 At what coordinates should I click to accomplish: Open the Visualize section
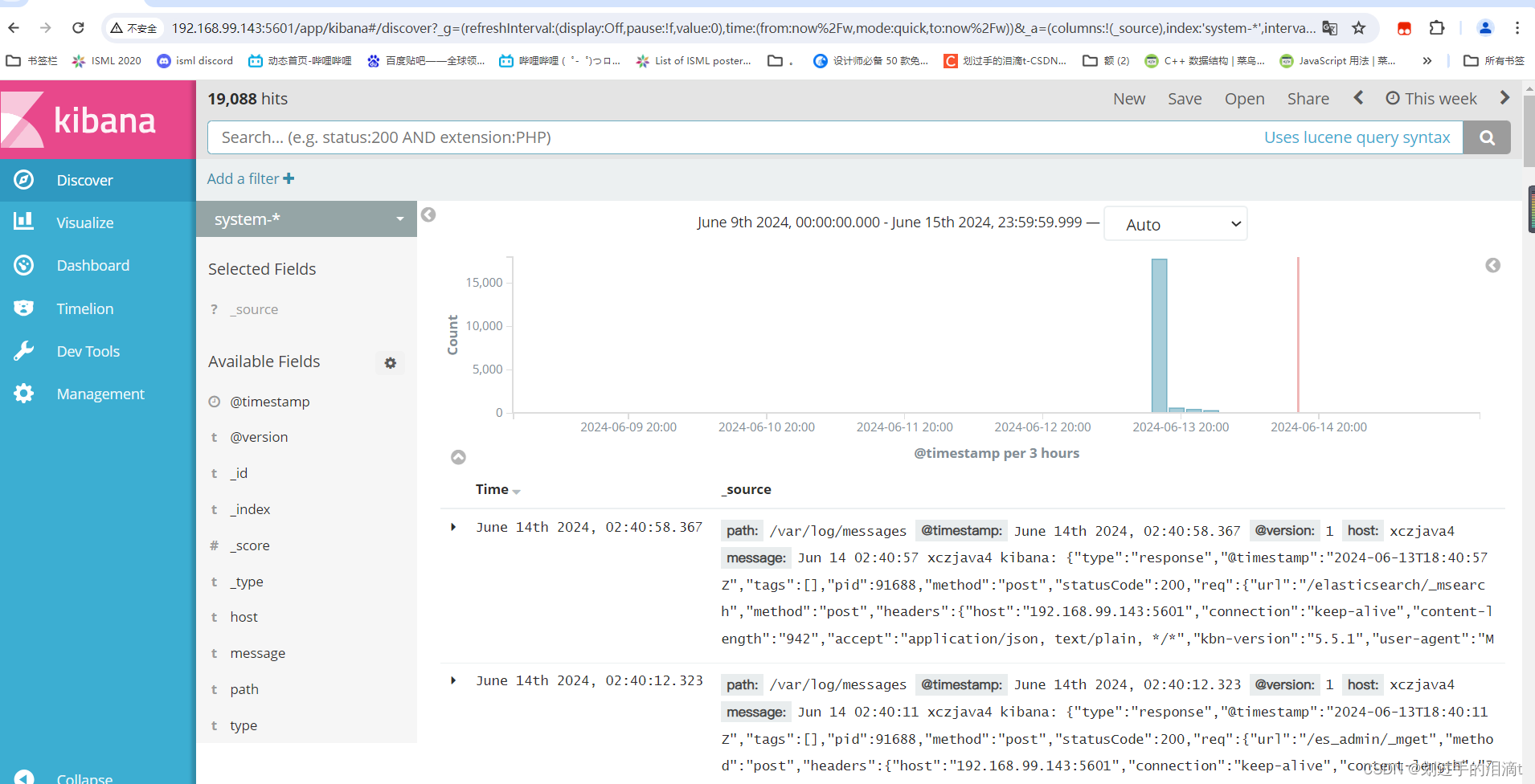84,223
